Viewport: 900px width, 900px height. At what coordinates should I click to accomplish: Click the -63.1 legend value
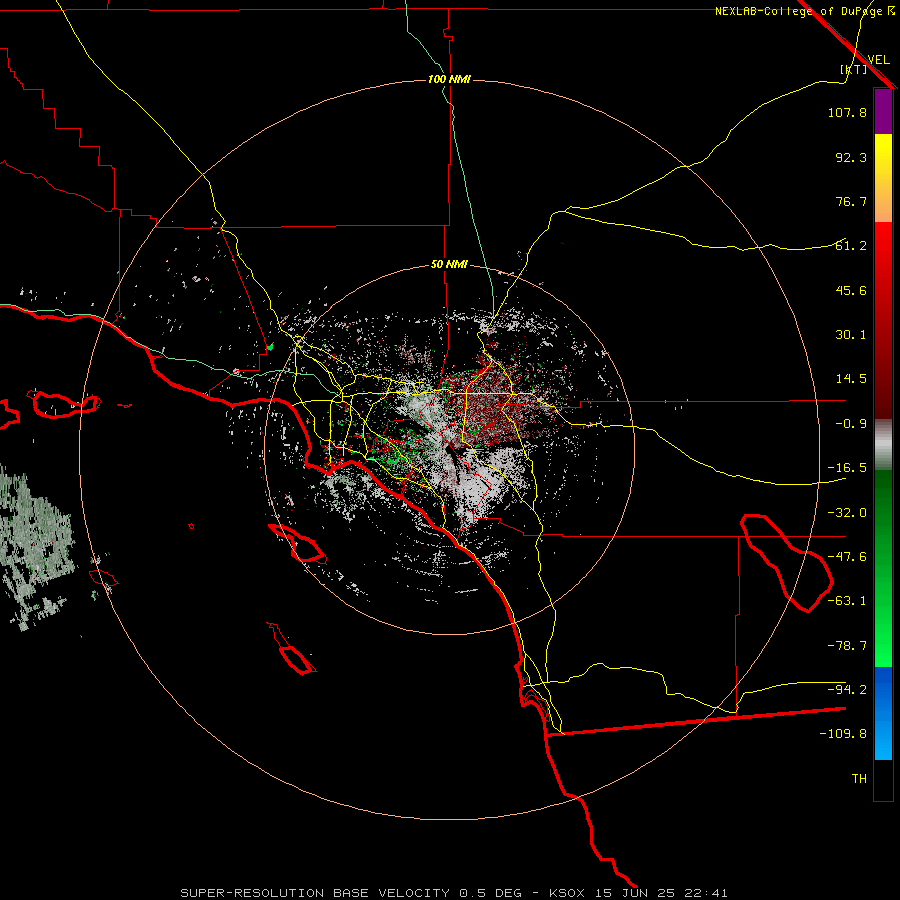pyautogui.click(x=847, y=601)
